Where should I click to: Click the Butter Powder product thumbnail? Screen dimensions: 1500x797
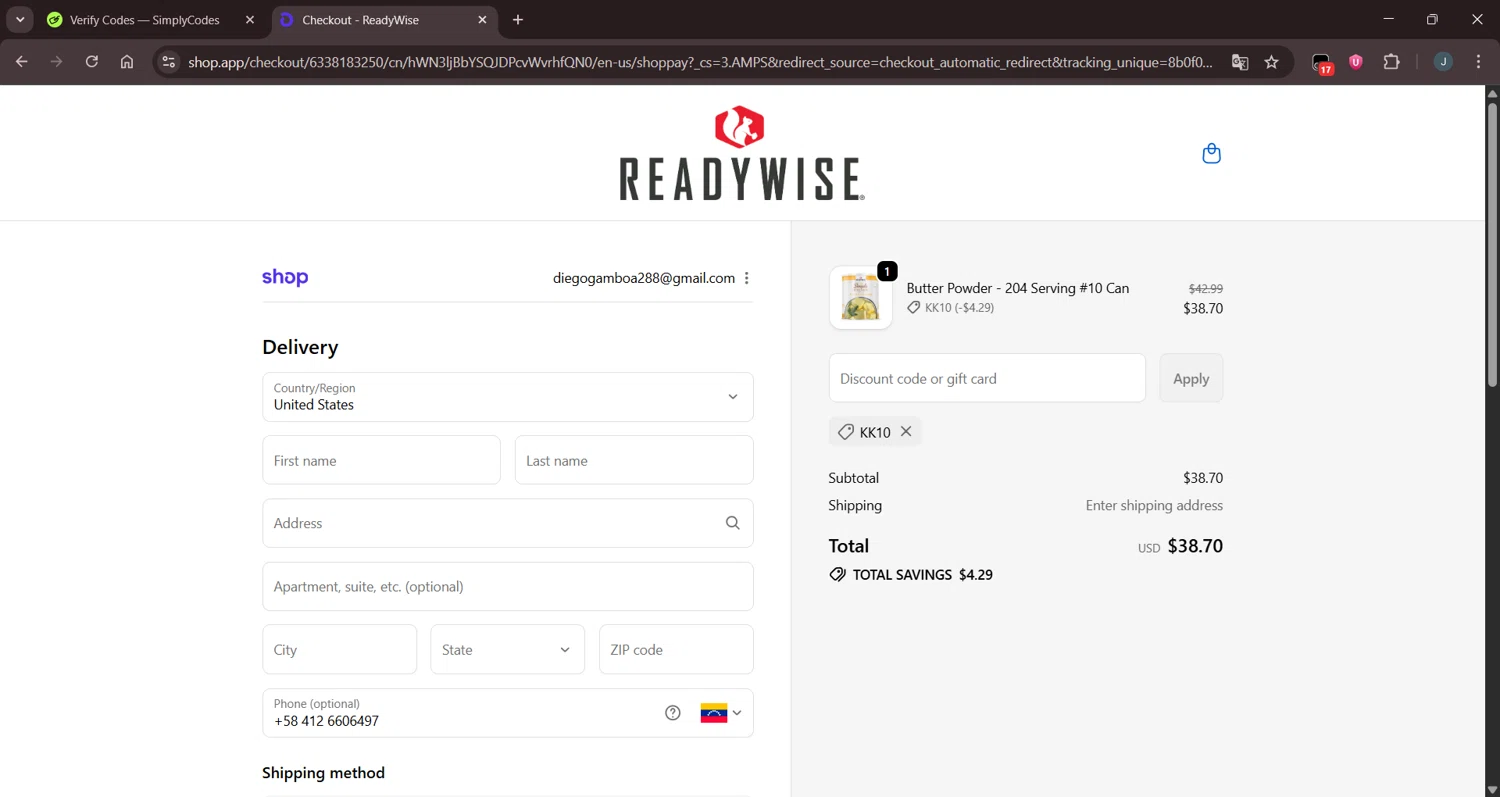click(x=861, y=298)
